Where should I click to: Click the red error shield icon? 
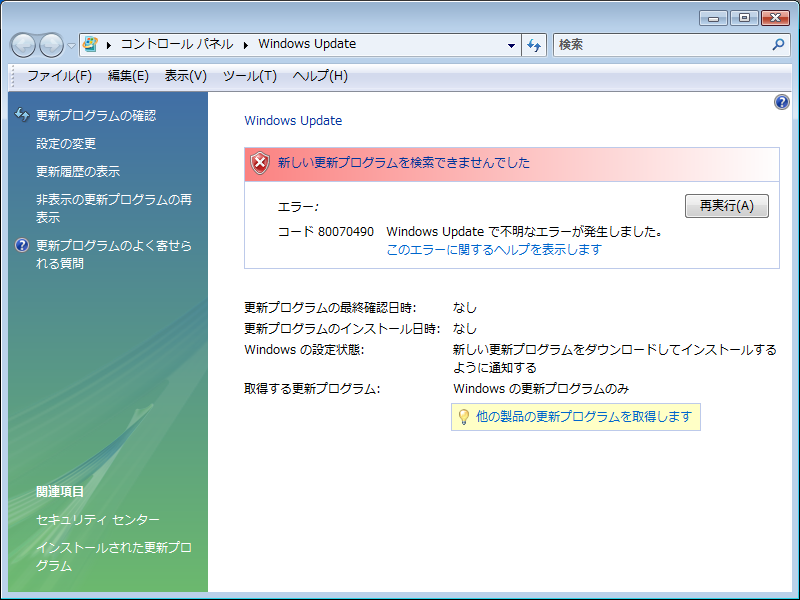coord(260,163)
